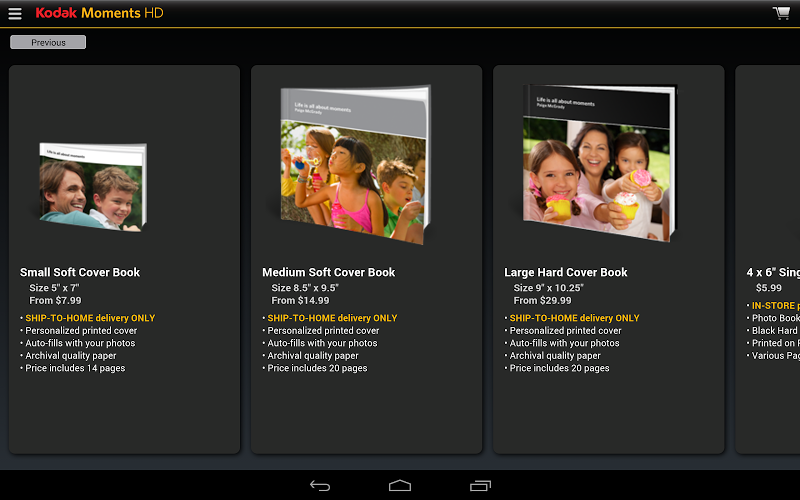Open the shopping cart

click(x=781, y=13)
